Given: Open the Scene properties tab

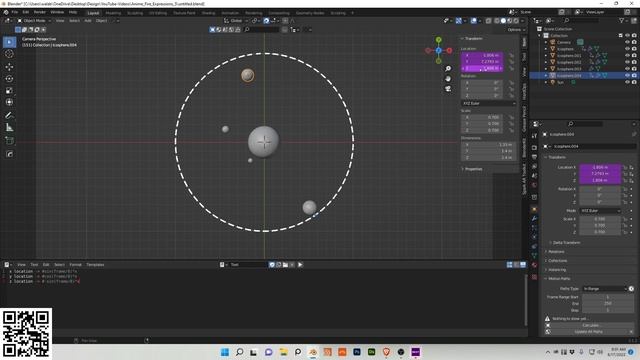Looking at the screenshot, I should point(534,176).
